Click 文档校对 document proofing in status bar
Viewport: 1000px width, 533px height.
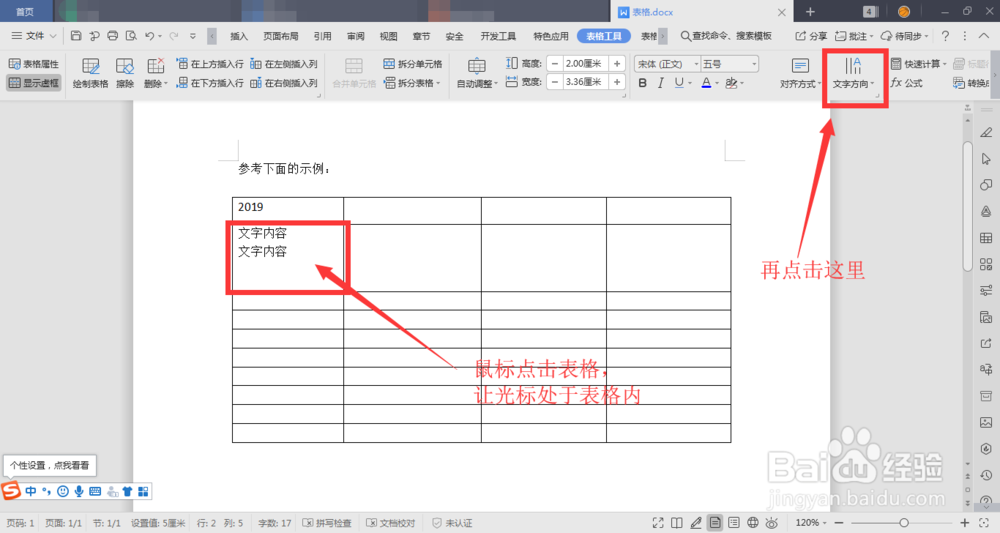click(x=390, y=523)
